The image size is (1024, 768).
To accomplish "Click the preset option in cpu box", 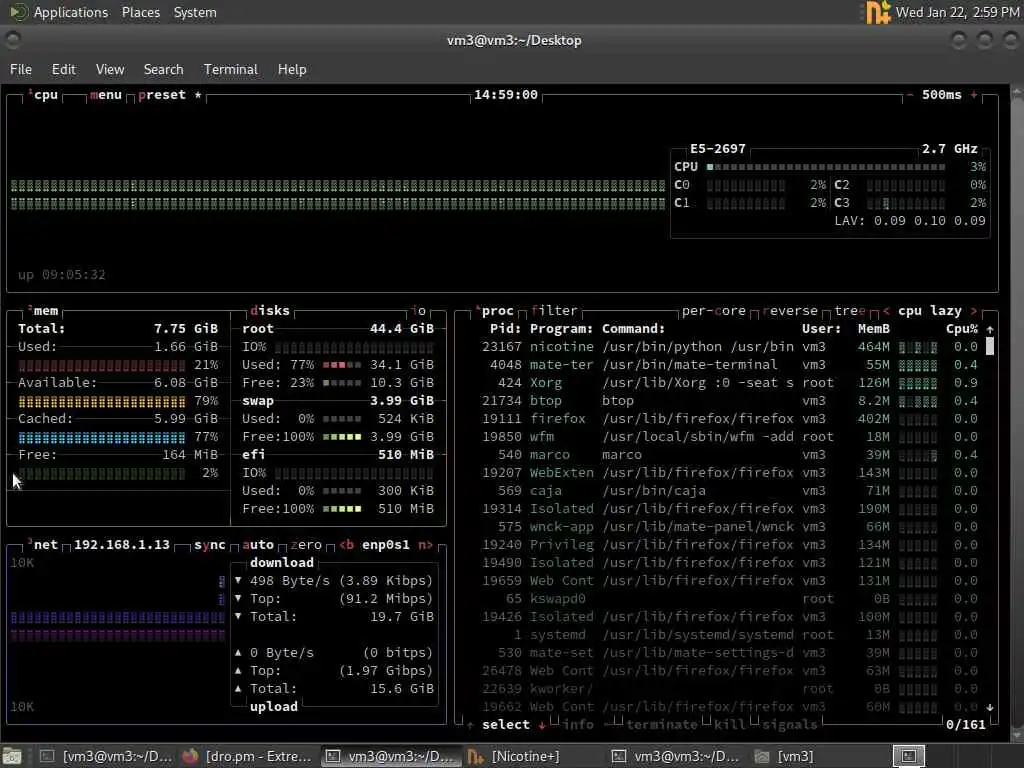I will [162, 95].
